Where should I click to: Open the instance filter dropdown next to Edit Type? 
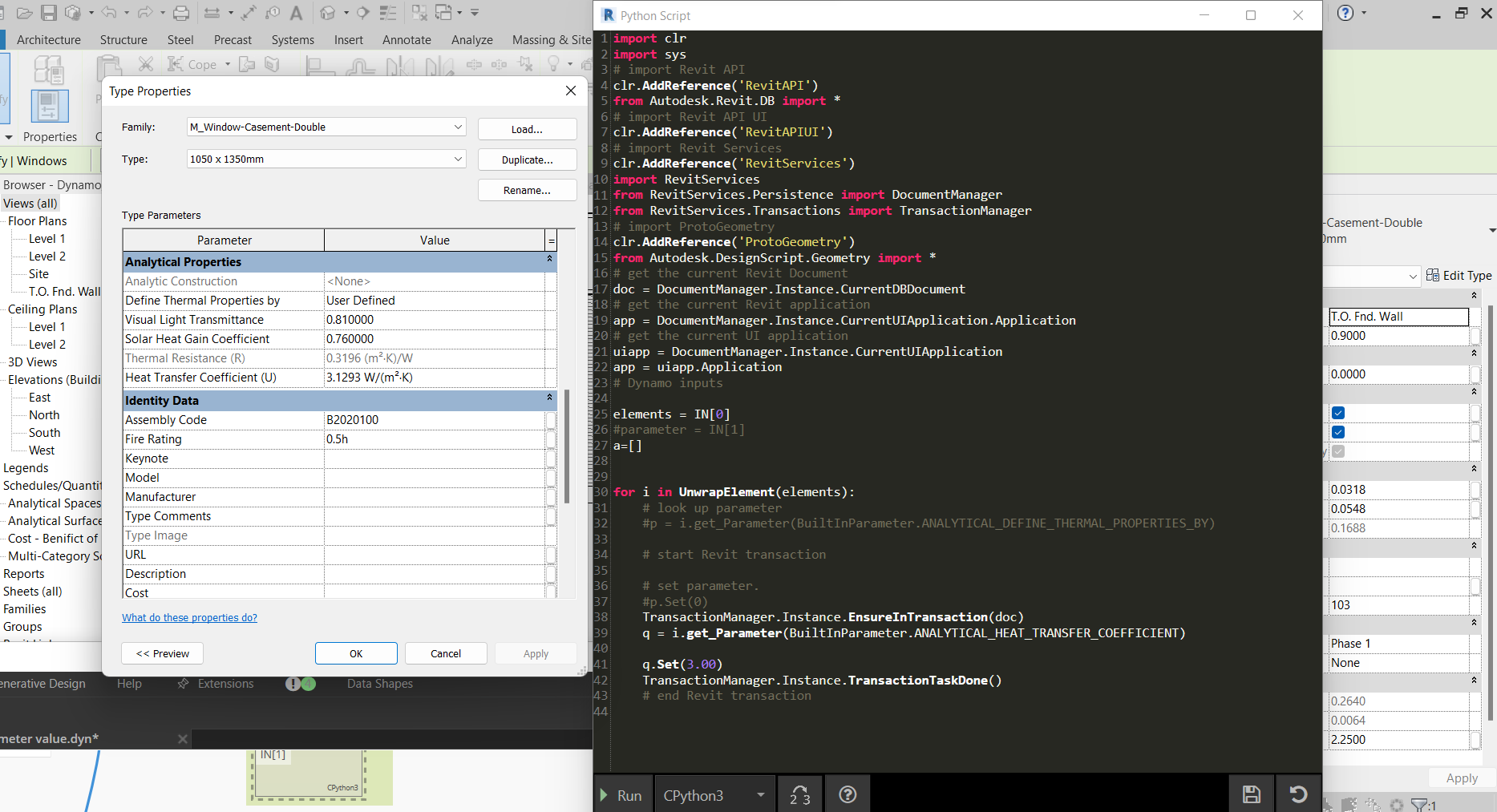click(x=1413, y=277)
